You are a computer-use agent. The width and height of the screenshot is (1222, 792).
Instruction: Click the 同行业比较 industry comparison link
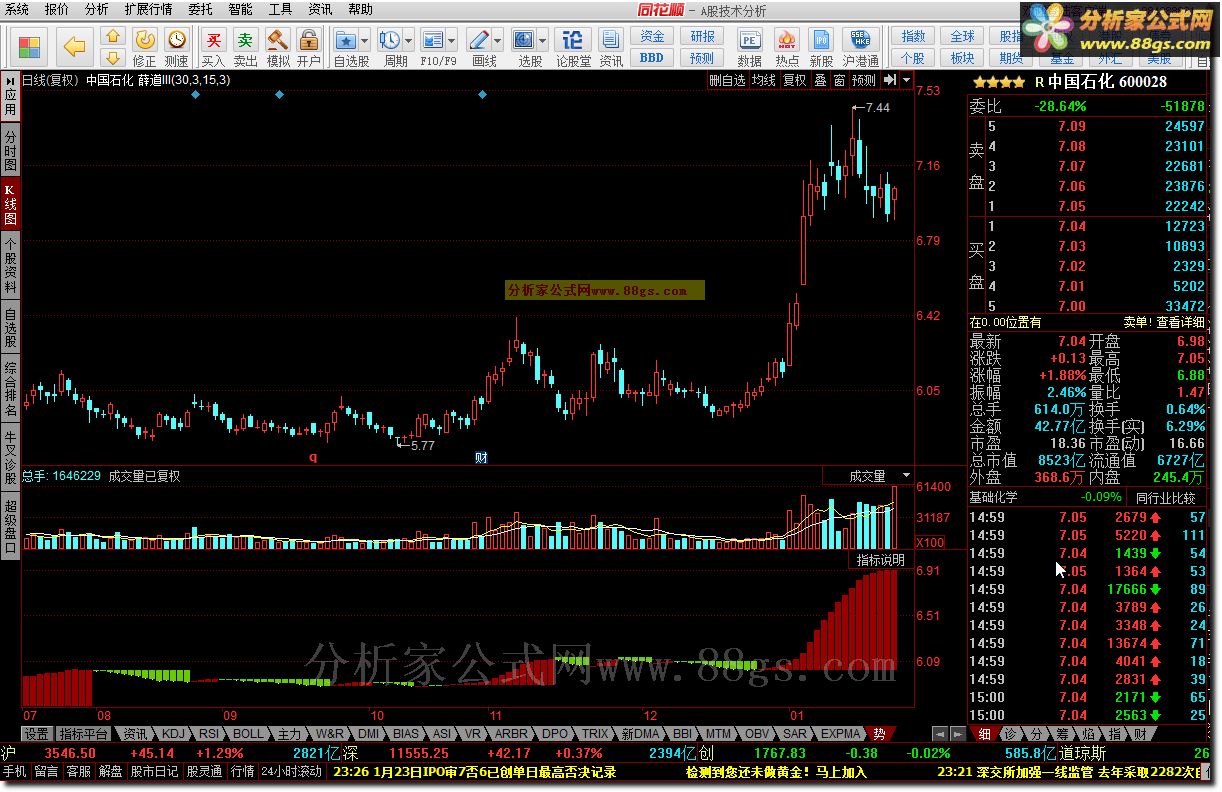coord(1165,497)
